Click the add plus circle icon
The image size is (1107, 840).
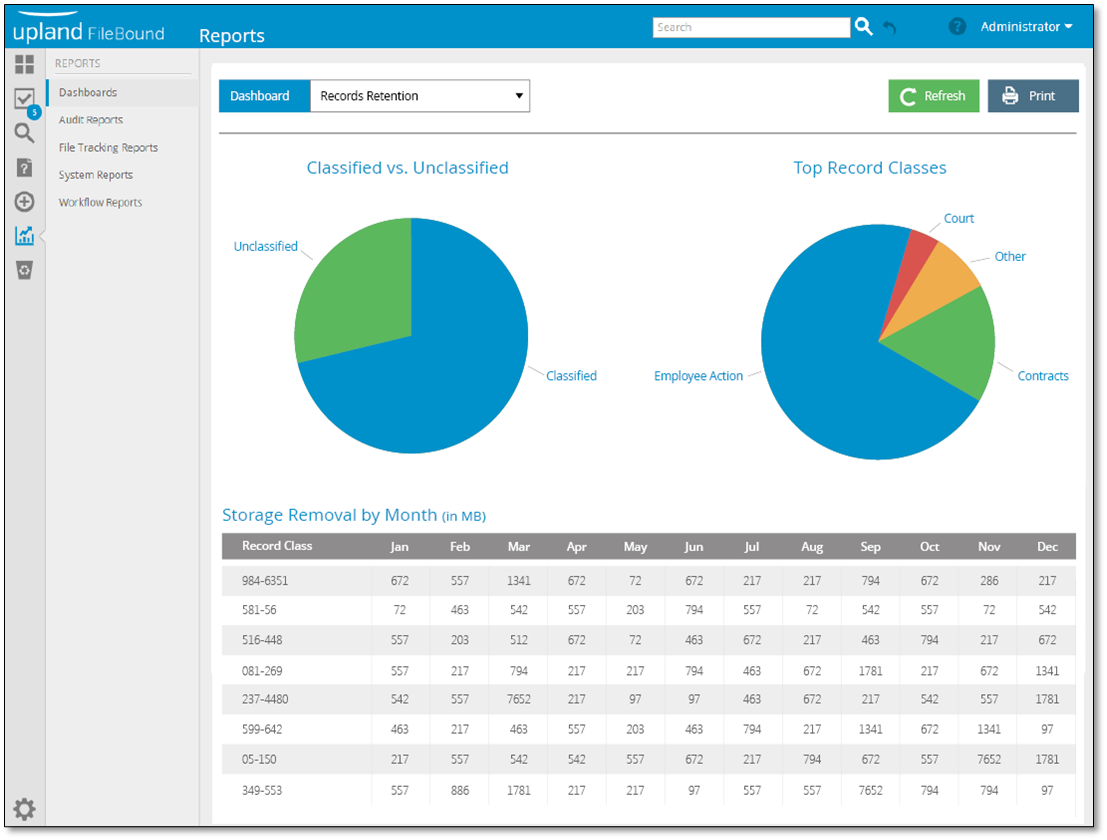click(24, 202)
